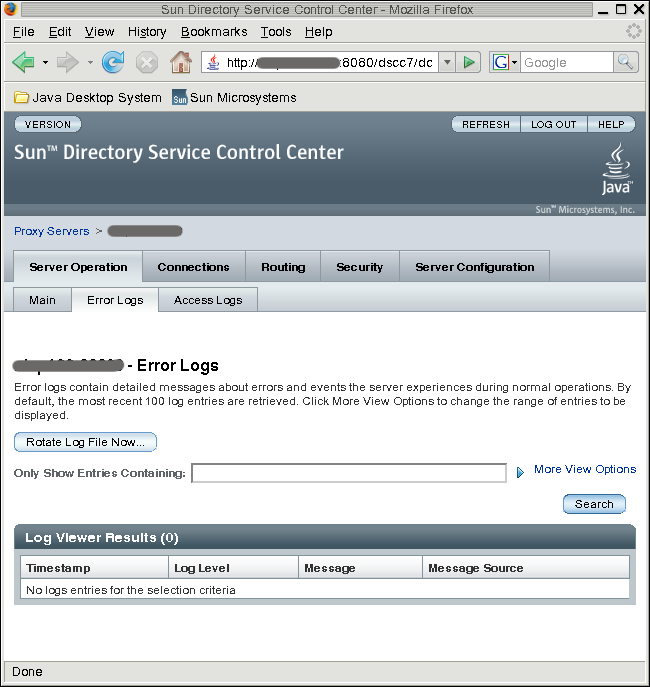Viewport: 650px width, 687px height.
Task: Click the Log Level column header
Action: click(233, 568)
